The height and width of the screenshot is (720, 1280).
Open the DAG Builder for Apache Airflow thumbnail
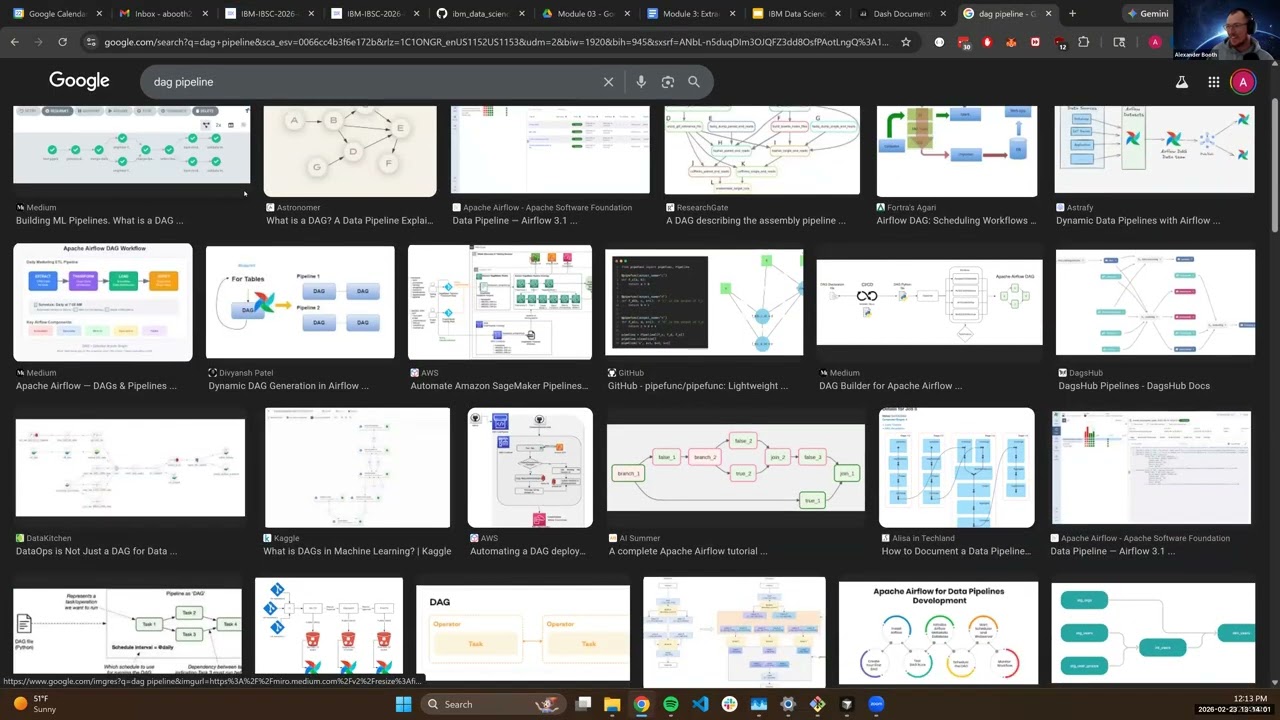tap(929, 302)
